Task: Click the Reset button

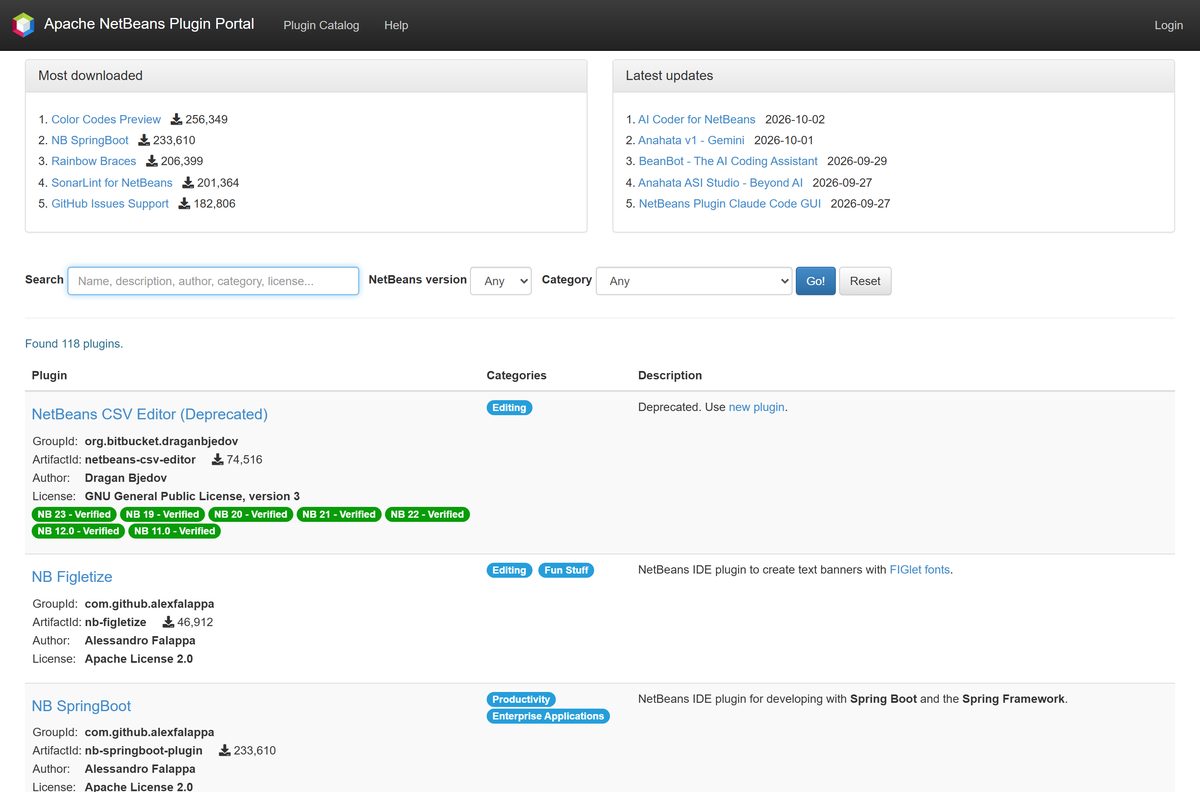Action: [865, 281]
